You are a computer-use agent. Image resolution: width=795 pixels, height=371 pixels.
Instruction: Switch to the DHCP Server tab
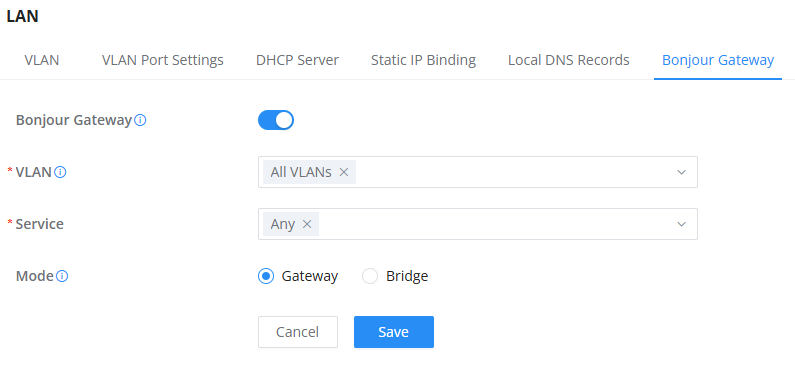[x=297, y=60]
